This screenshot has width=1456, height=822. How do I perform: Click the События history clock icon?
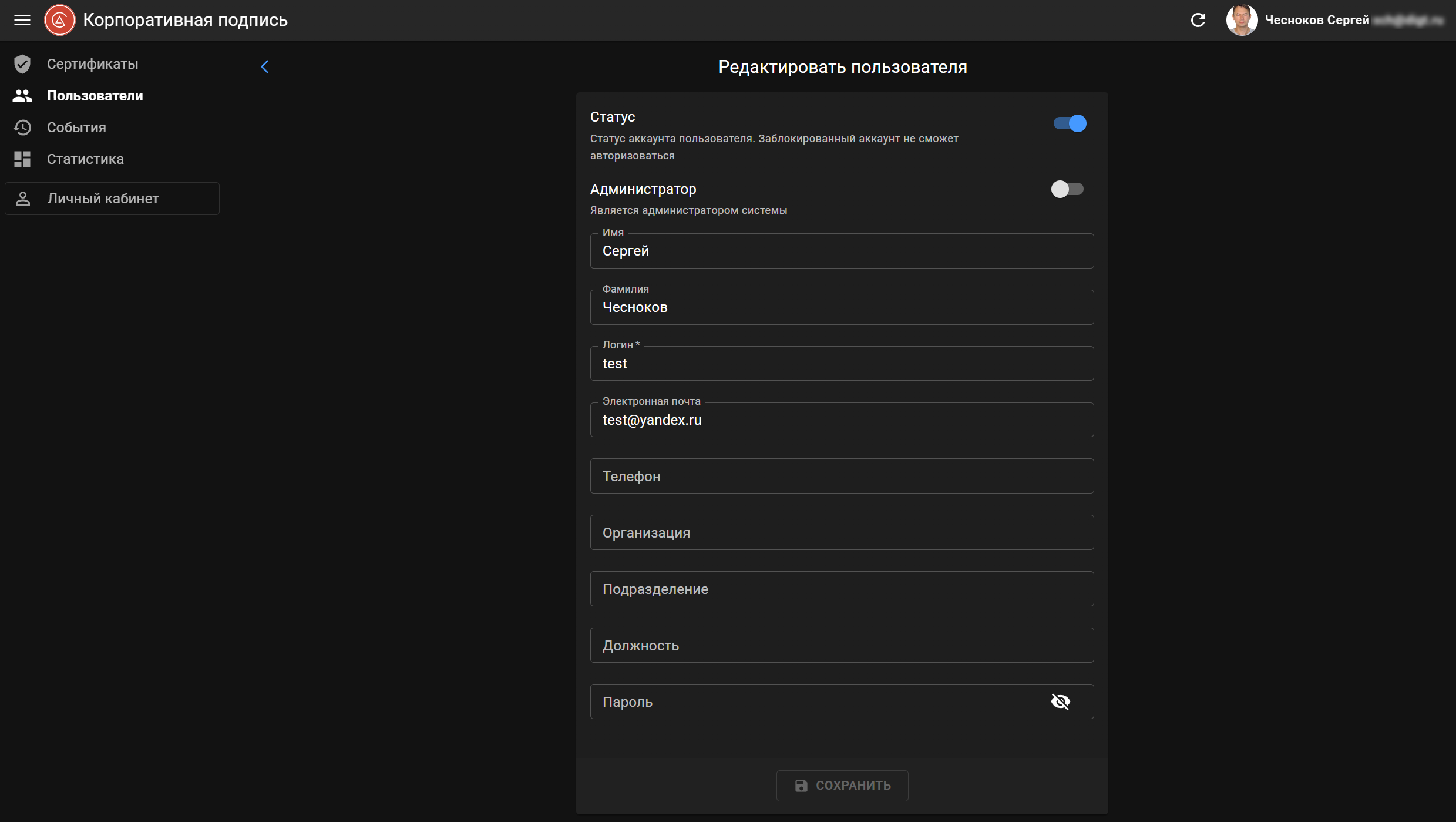click(22, 128)
